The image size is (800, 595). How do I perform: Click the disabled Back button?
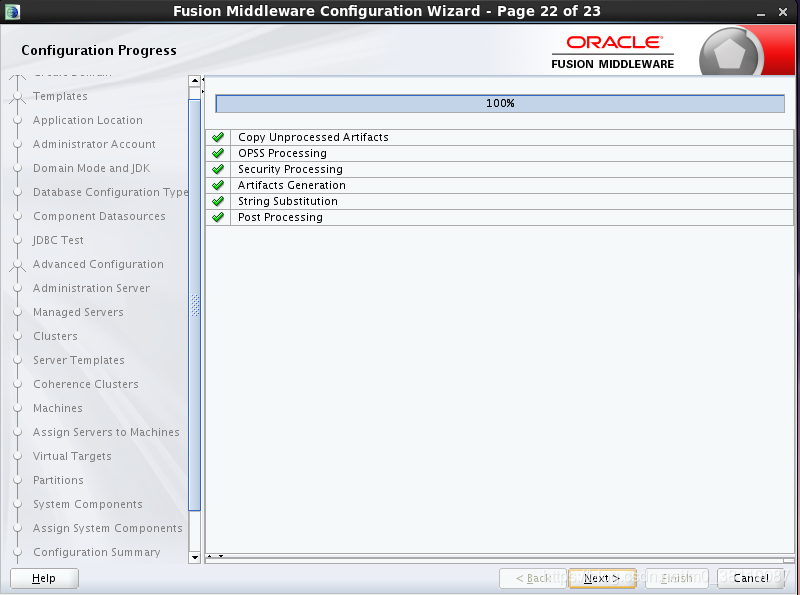click(x=533, y=578)
